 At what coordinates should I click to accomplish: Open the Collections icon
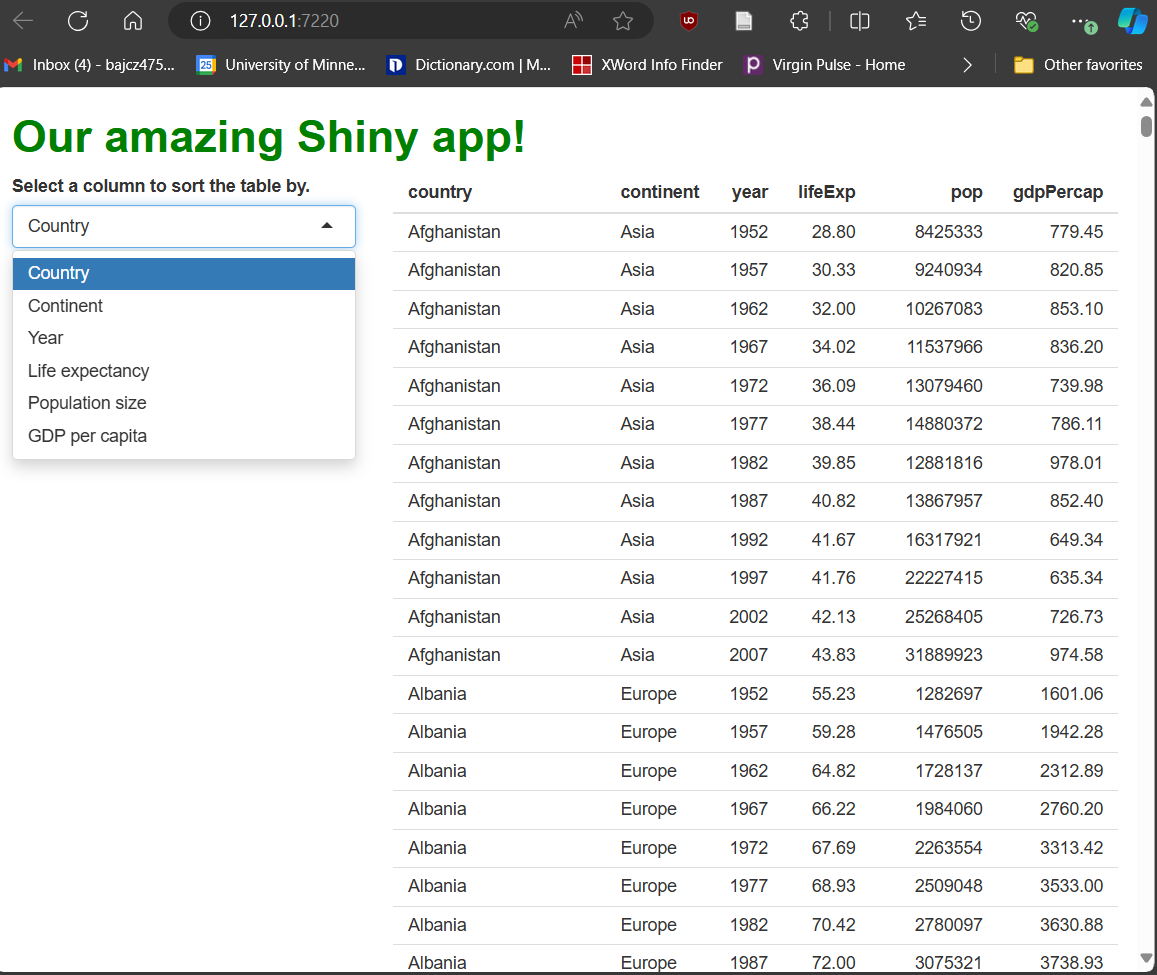pos(915,20)
